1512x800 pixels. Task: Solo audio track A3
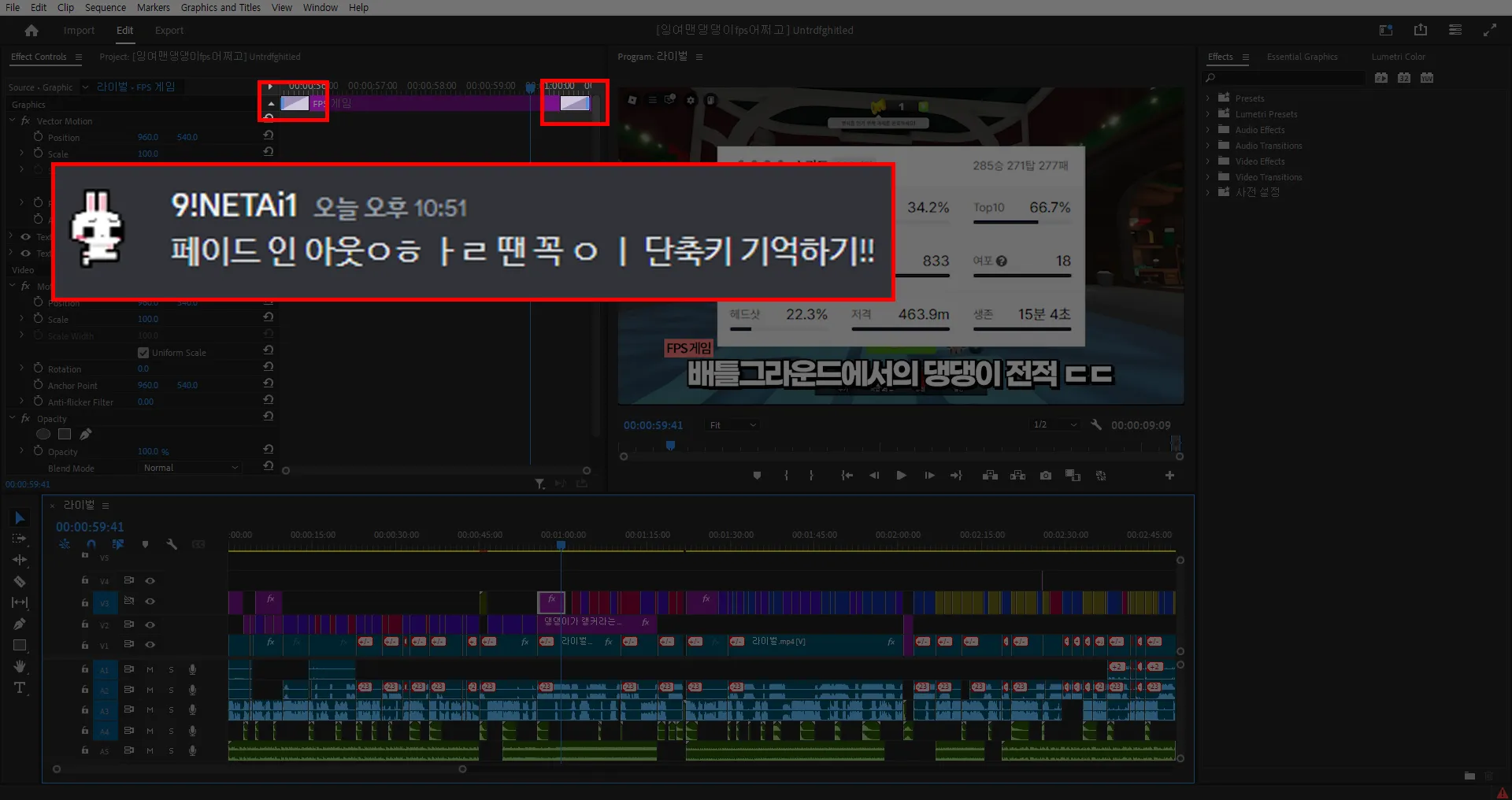point(171,710)
